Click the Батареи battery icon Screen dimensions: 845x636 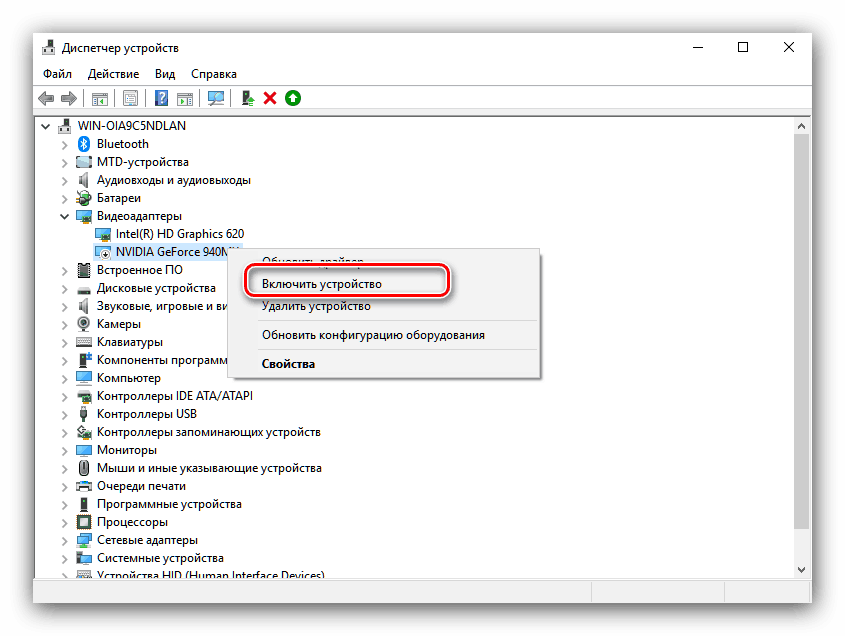pyautogui.click(x=84, y=198)
